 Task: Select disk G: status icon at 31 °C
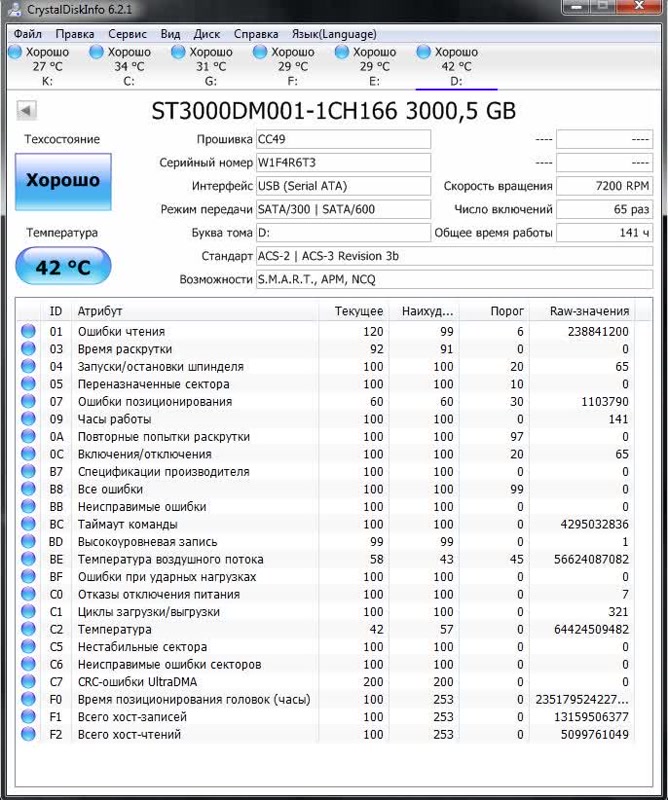pyautogui.click(x=178, y=52)
